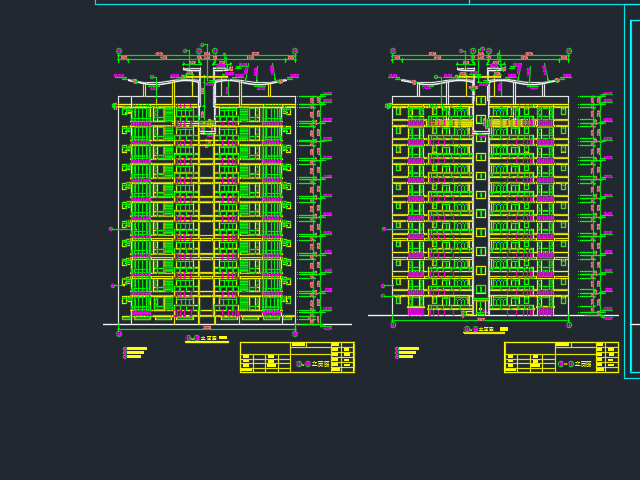Click the top-right axis bubble of left elevation
640x480 pixels.
point(295,51)
